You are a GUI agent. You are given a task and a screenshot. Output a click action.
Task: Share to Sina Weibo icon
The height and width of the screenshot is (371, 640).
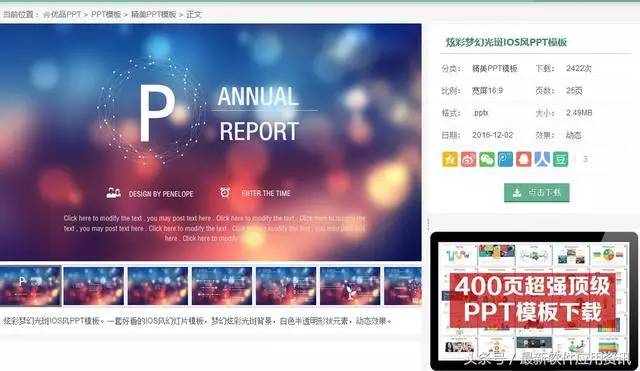468,159
